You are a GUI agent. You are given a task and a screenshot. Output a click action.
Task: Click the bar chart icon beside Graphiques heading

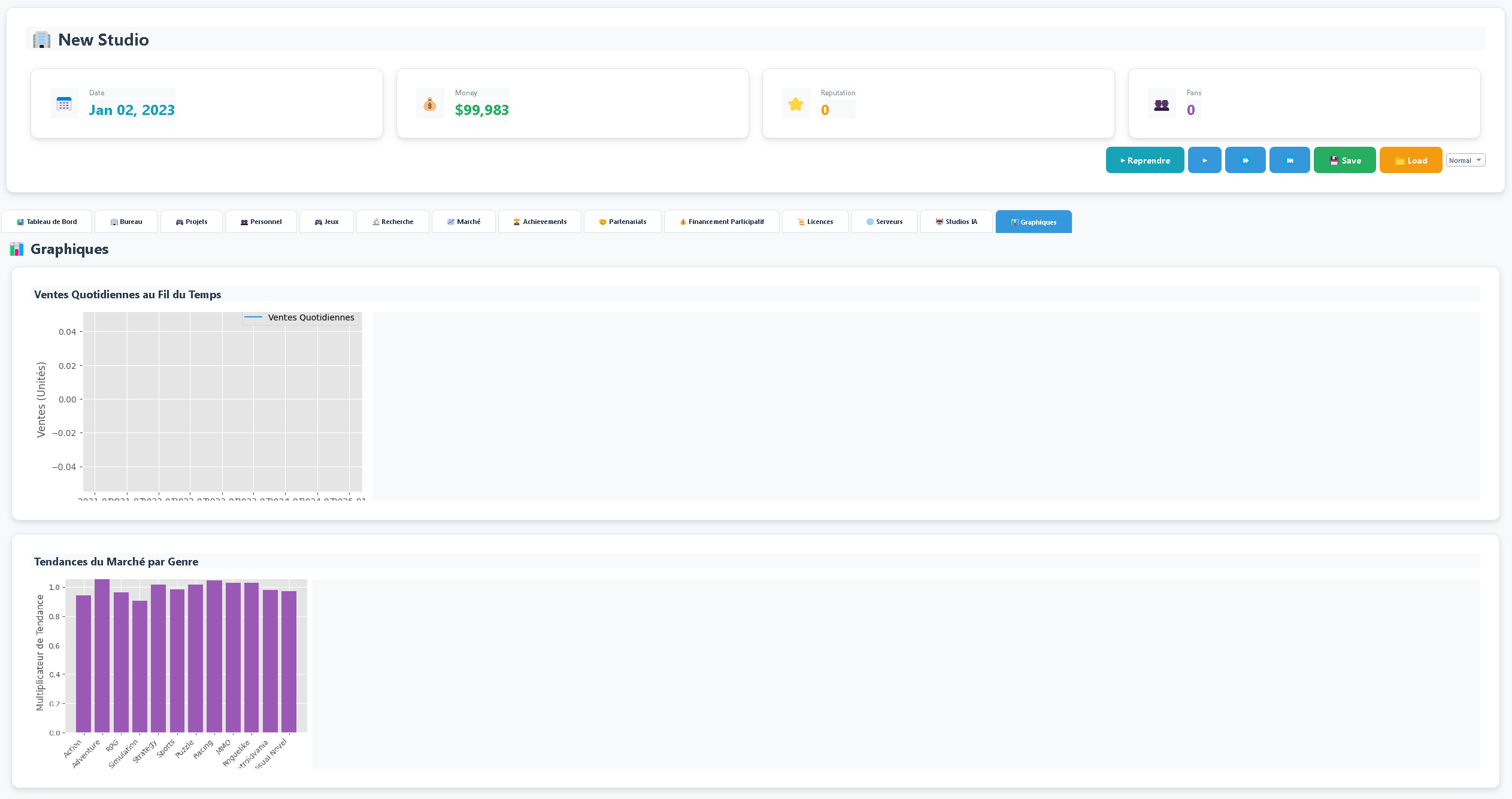point(17,249)
